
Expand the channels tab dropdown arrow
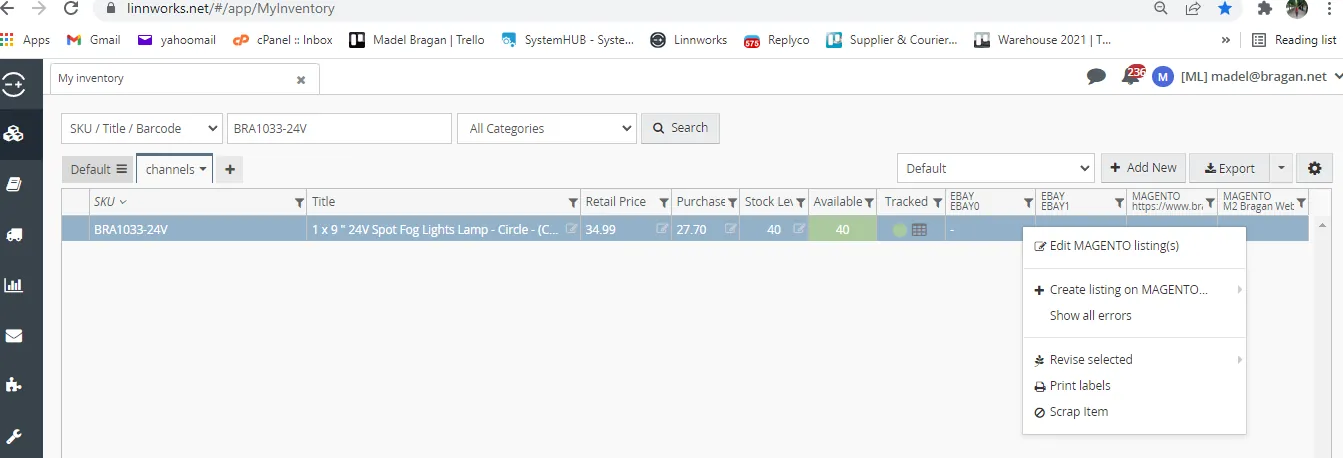[x=203, y=169]
